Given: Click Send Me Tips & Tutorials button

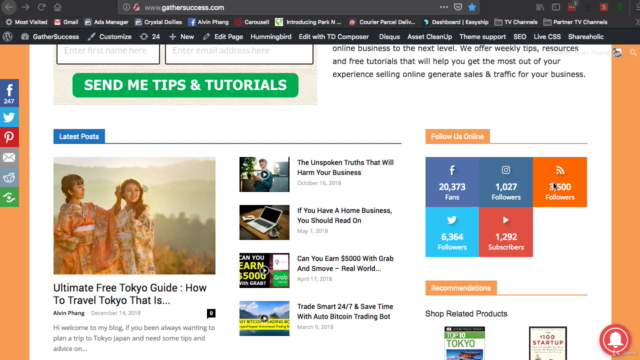Looking at the screenshot, I should point(185,85).
